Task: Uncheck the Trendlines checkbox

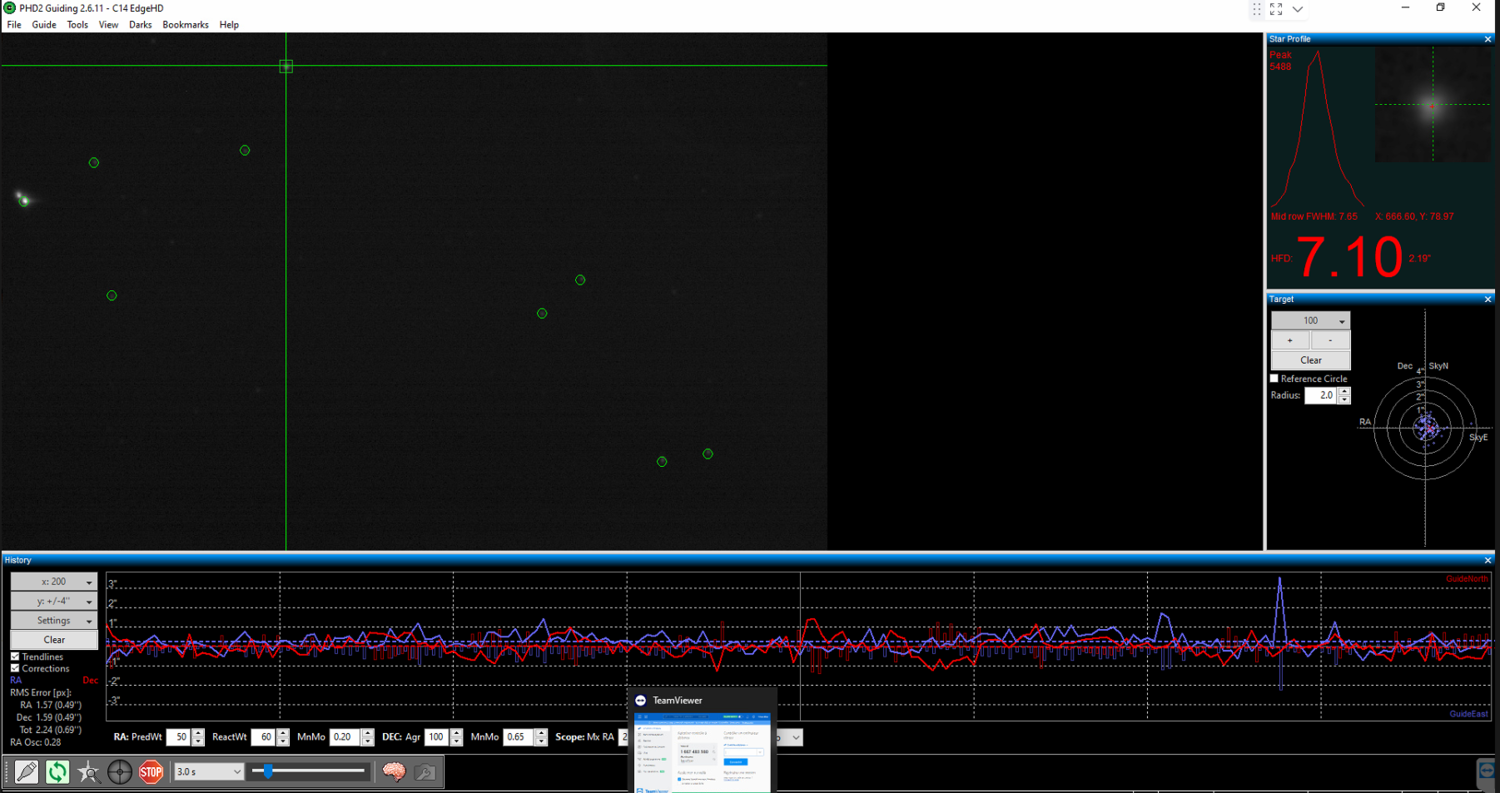Action: coord(15,657)
